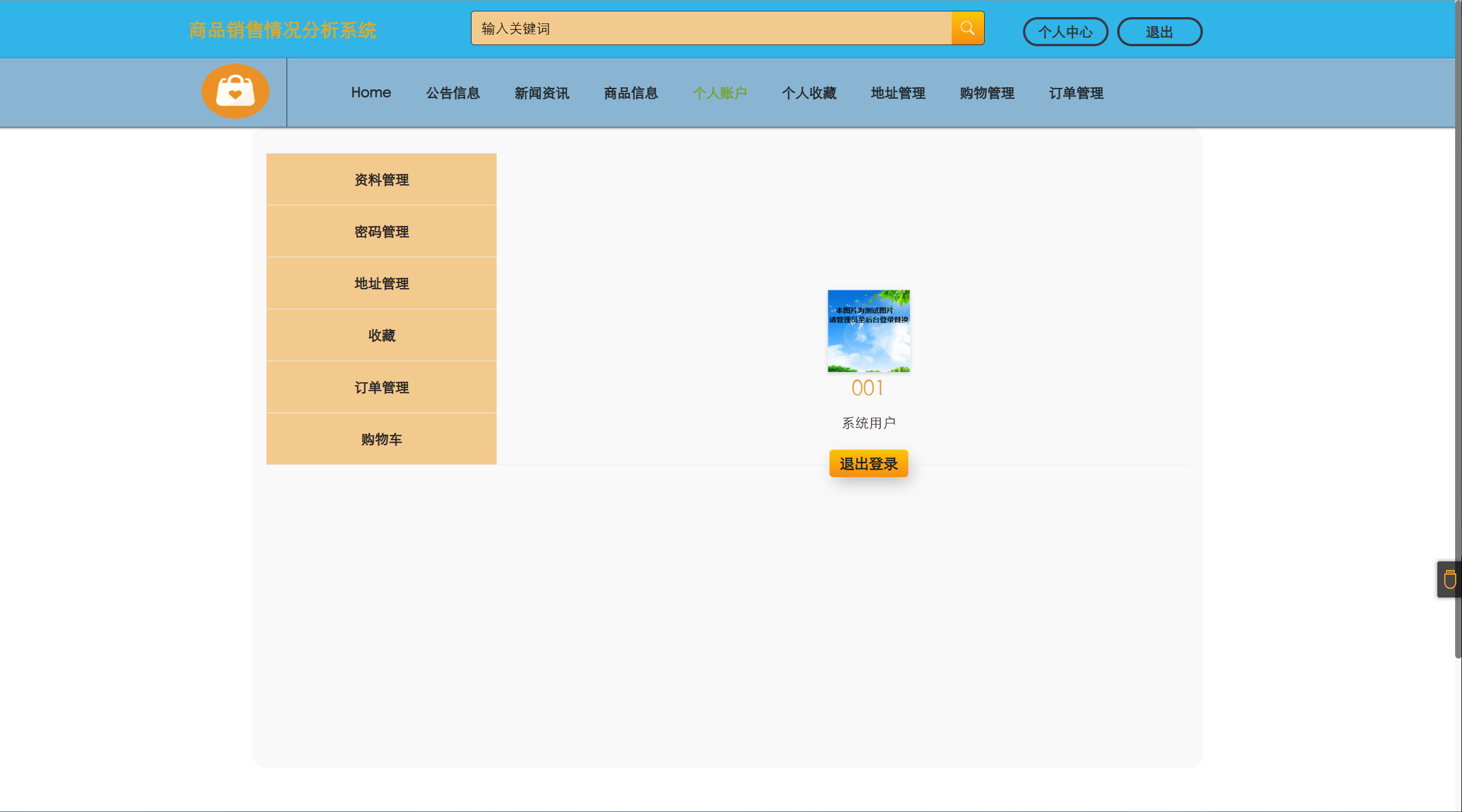The height and width of the screenshot is (812, 1462).
Task: Go to Home in navigation bar
Action: point(370,92)
